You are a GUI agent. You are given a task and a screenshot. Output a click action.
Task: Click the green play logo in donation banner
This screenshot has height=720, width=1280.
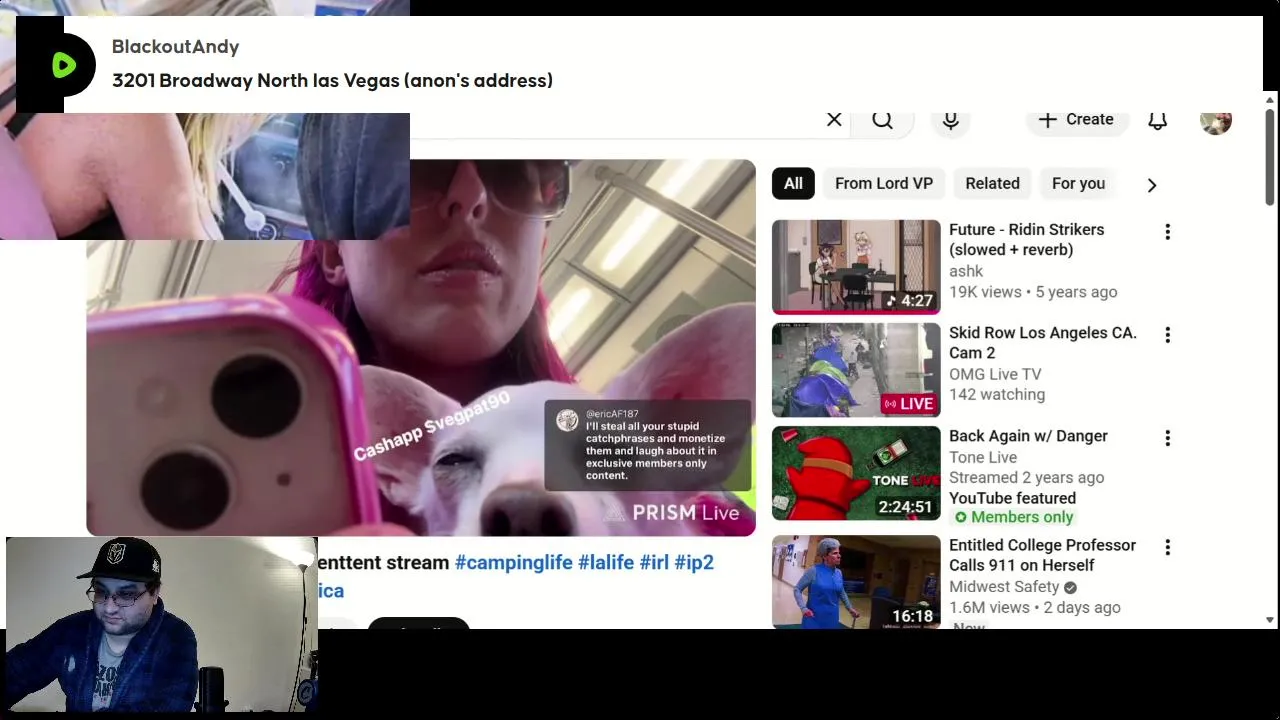point(64,66)
